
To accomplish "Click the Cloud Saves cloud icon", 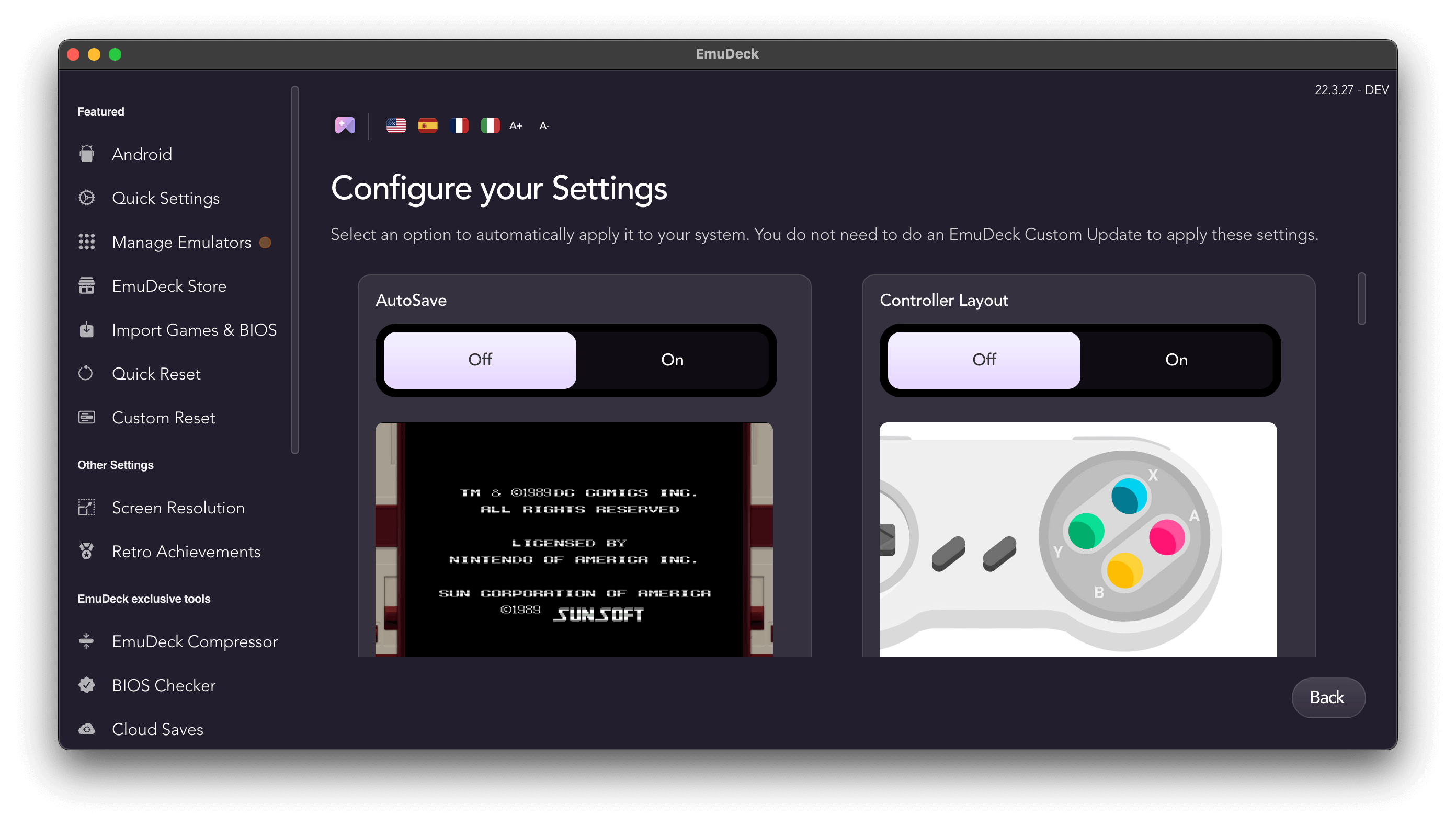I will pos(86,729).
